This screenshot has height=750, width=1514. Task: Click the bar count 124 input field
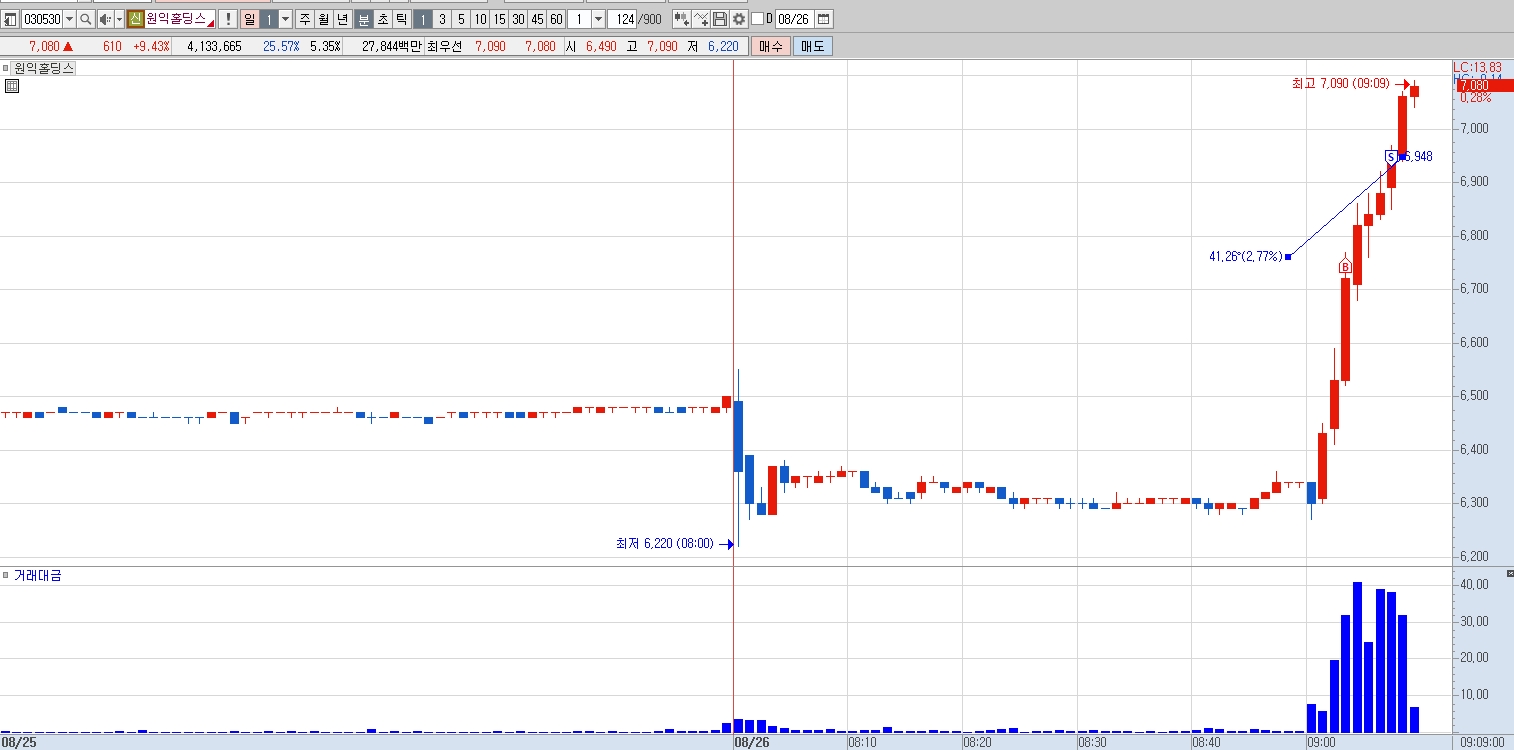[x=622, y=19]
